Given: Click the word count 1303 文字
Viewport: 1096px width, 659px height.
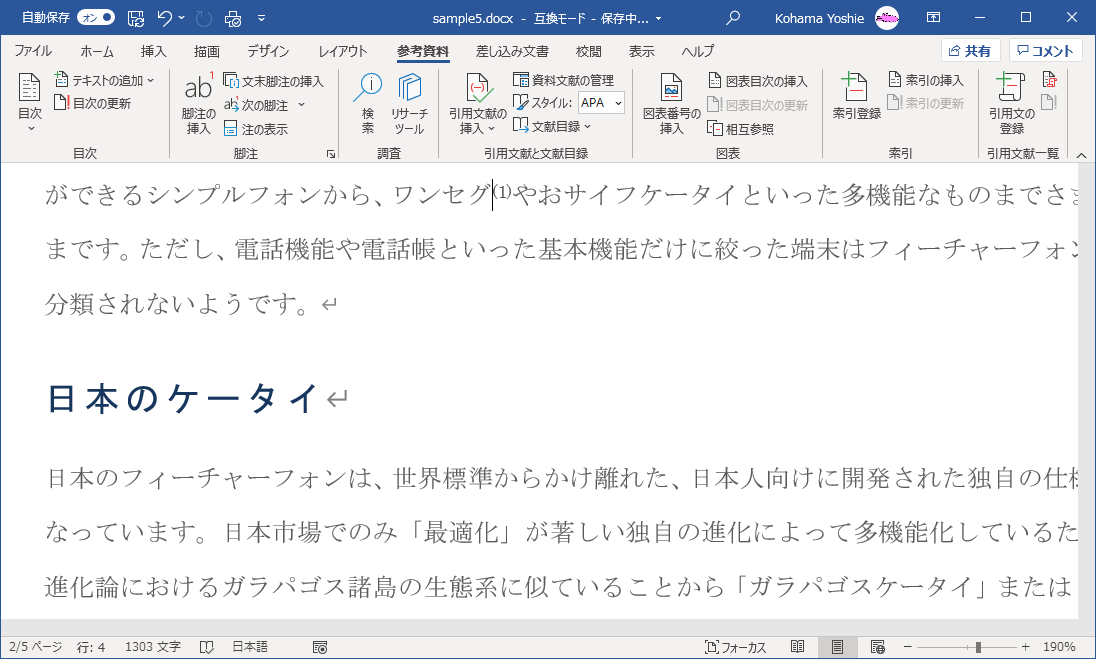Looking at the screenshot, I should [152, 647].
